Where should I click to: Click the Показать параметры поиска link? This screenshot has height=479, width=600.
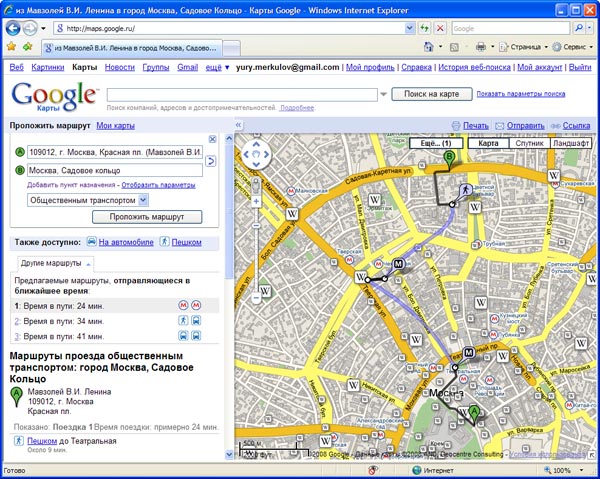point(521,94)
